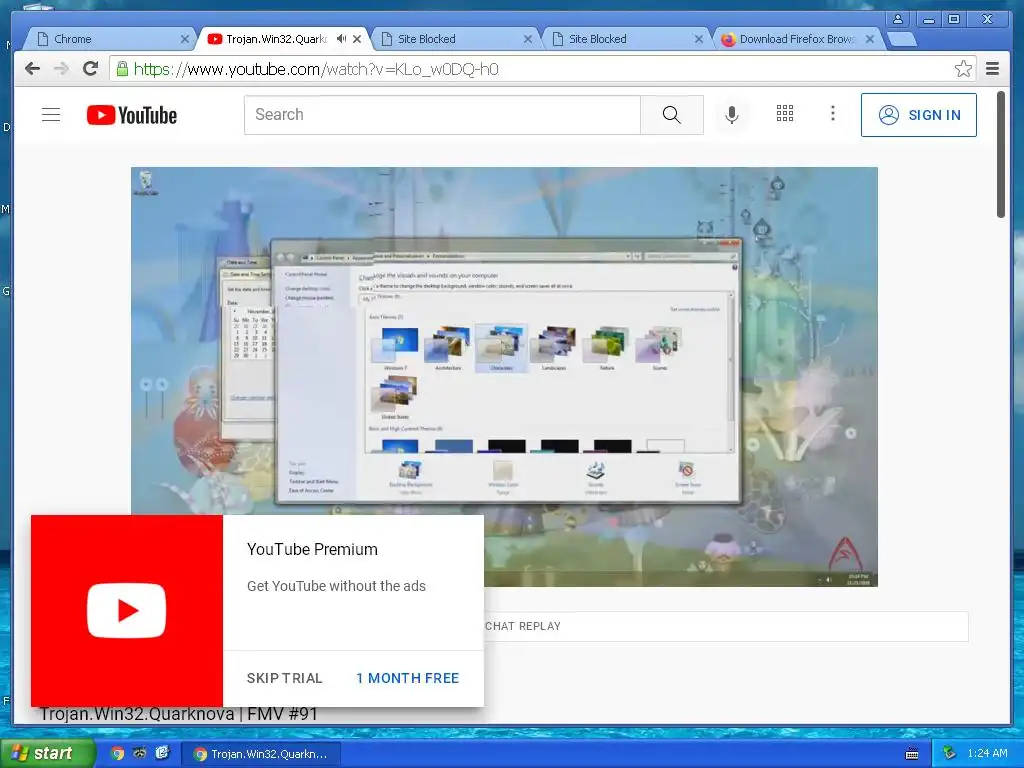Open the Chrome profile icon in title bar
The image size is (1024, 768).
point(898,19)
